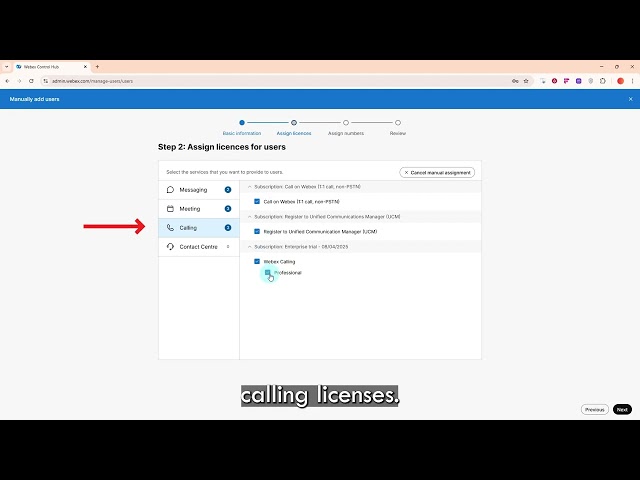Click the 'Step 2: Assign licences for users' heading
Image resolution: width=640 pixels, height=480 pixels.
222,147
